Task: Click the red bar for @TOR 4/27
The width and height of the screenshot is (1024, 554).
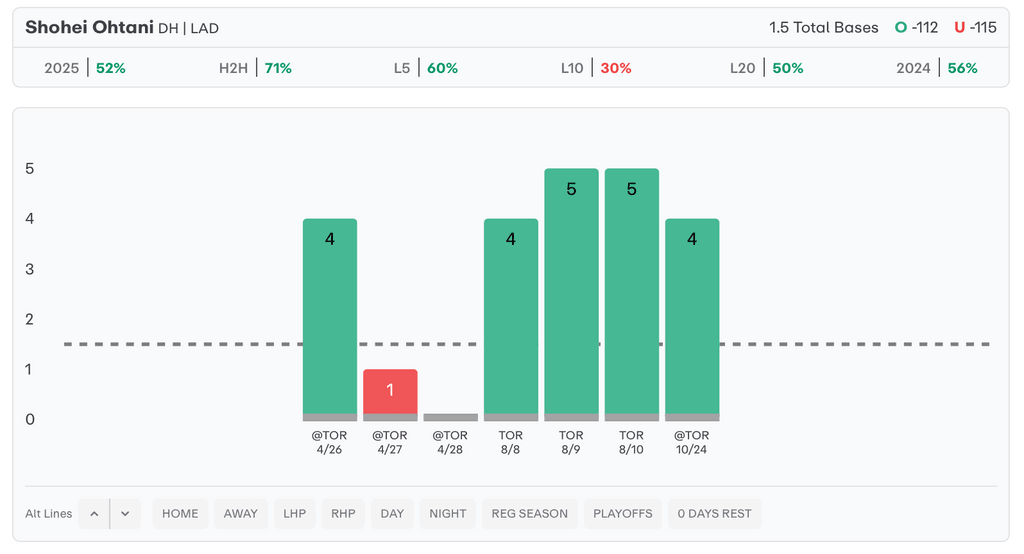Action: coord(390,392)
